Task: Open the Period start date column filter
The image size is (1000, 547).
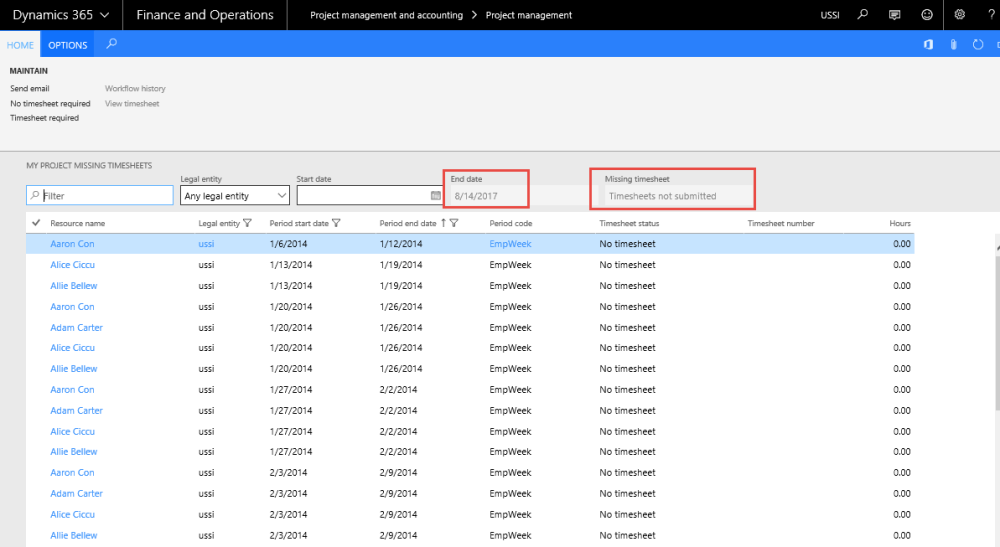Action: click(336, 223)
